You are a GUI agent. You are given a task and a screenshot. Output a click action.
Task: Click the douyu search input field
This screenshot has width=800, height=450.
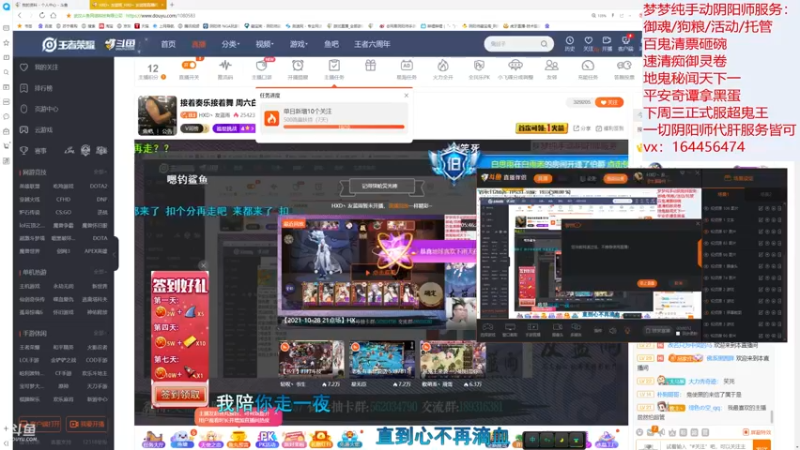coord(512,44)
